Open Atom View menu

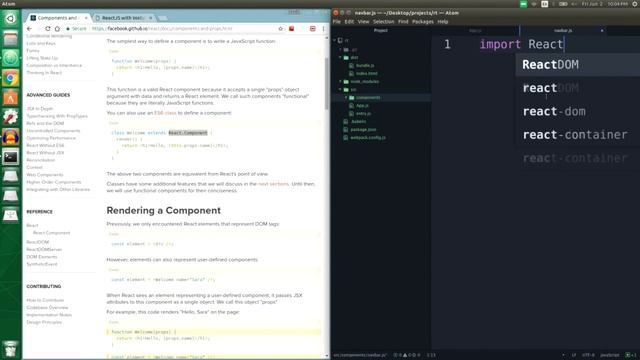coord(363,22)
